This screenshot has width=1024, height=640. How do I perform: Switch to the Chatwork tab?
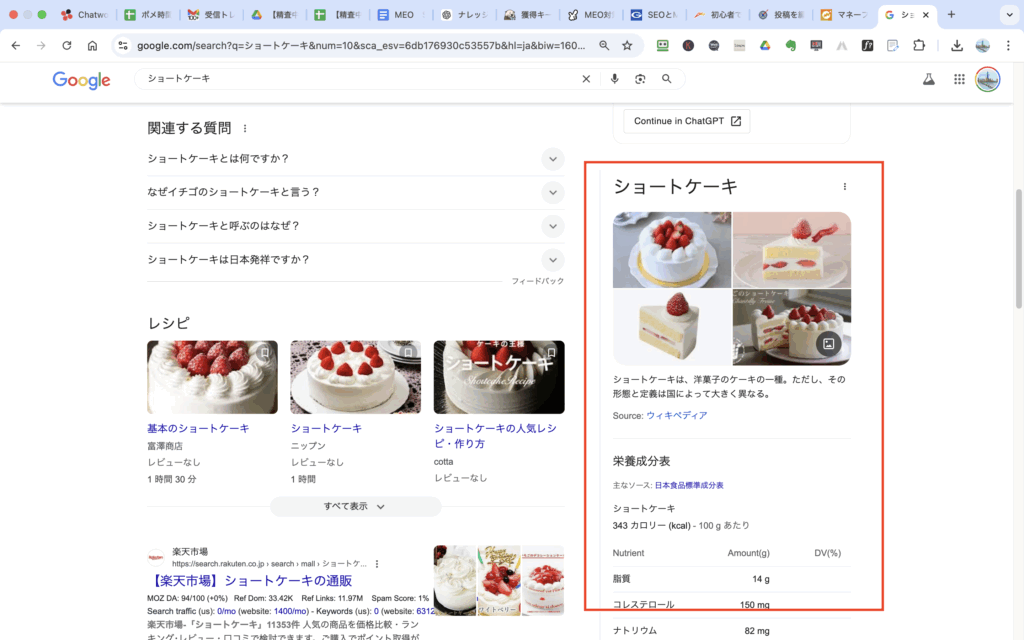click(85, 14)
